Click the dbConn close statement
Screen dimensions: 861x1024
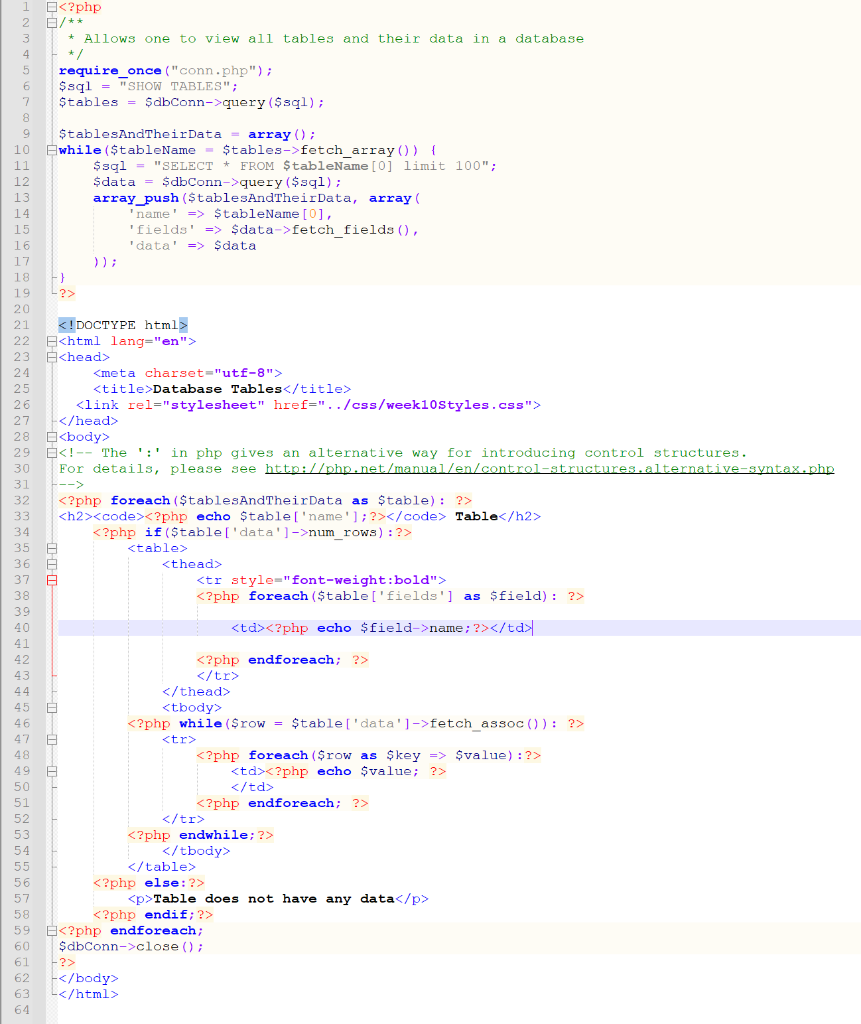click(130, 946)
